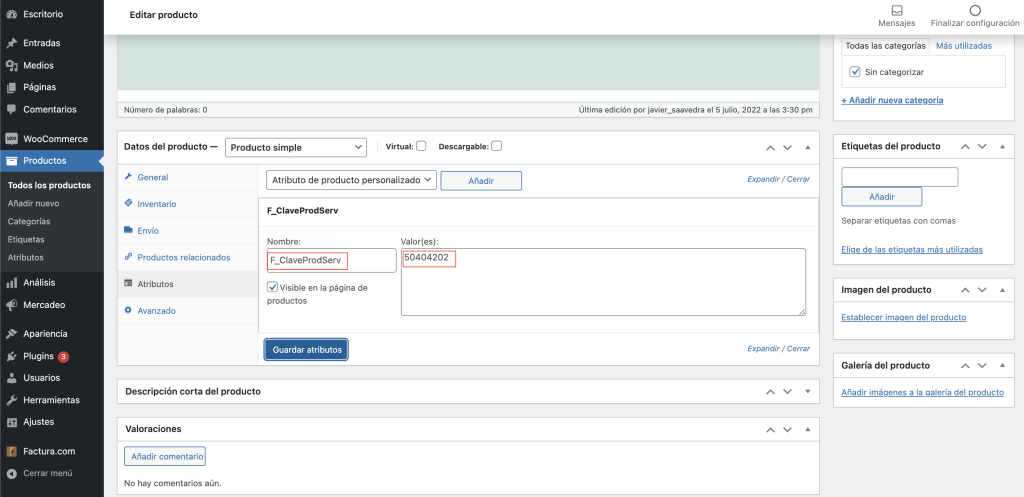Open the Categorías submenu item
The image size is (1024, 497).
point(29,221)
